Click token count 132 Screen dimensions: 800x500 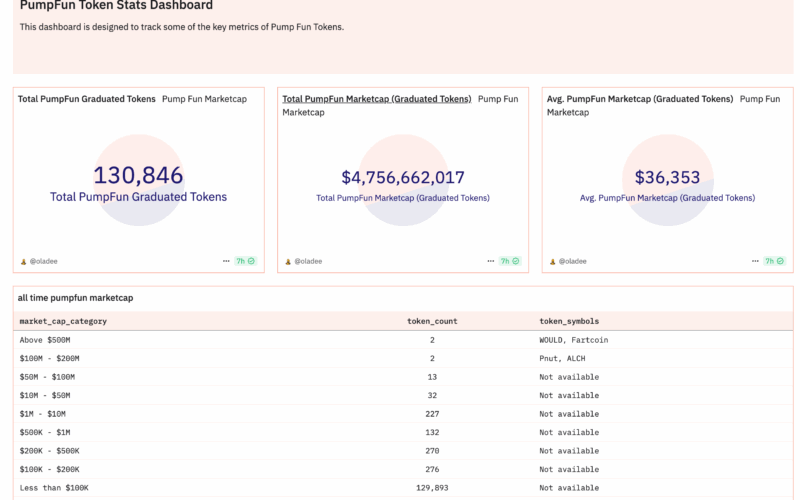pyautogui.click(x=432, y=432)
